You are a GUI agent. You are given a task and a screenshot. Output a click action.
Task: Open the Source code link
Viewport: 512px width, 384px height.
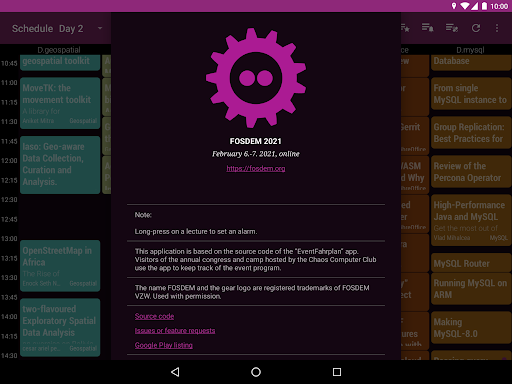154,316
